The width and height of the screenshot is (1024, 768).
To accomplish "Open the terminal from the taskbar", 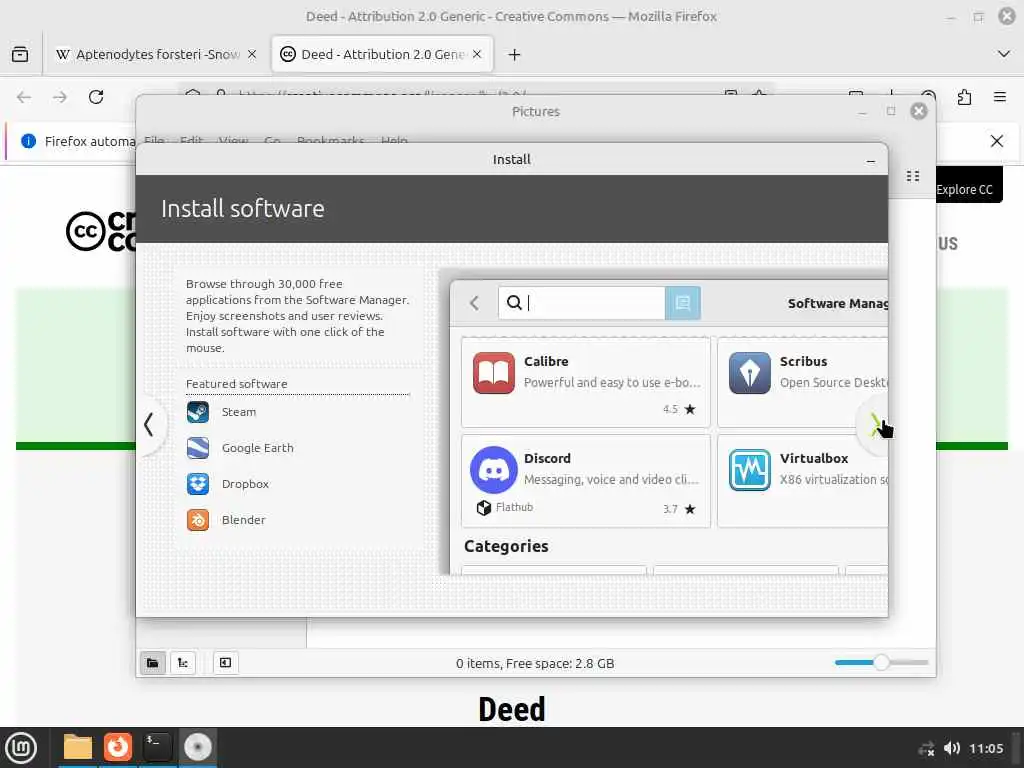I will (157, 747).
